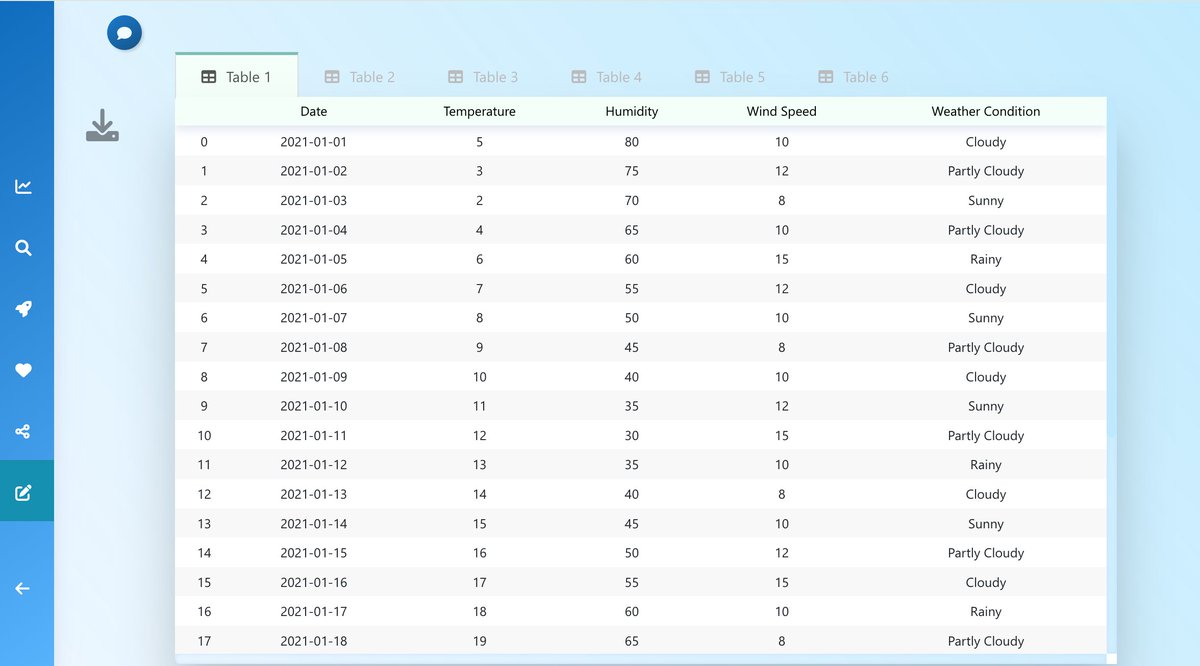Click row index 13
The height and width of the screenshot is (666, 1200).
click(x=204, y=524)
